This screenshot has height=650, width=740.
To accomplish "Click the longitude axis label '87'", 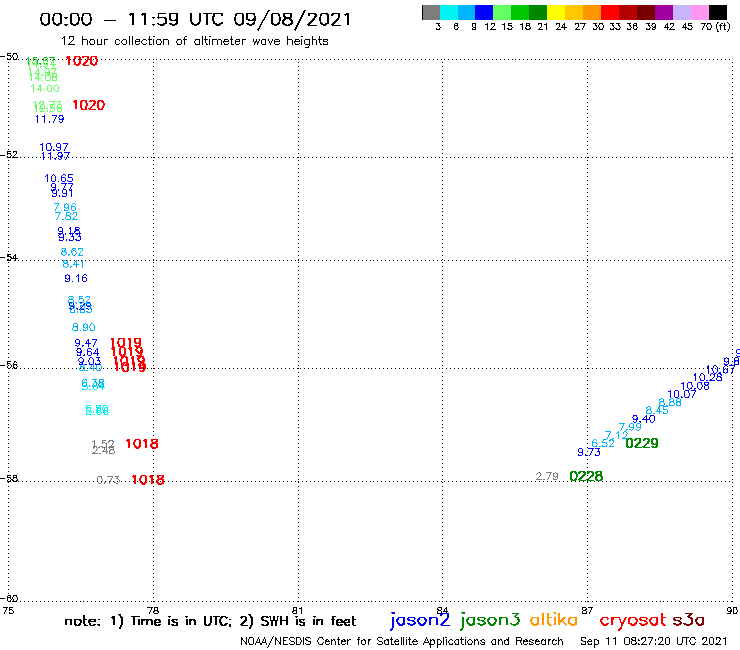I will click(587, 610).
